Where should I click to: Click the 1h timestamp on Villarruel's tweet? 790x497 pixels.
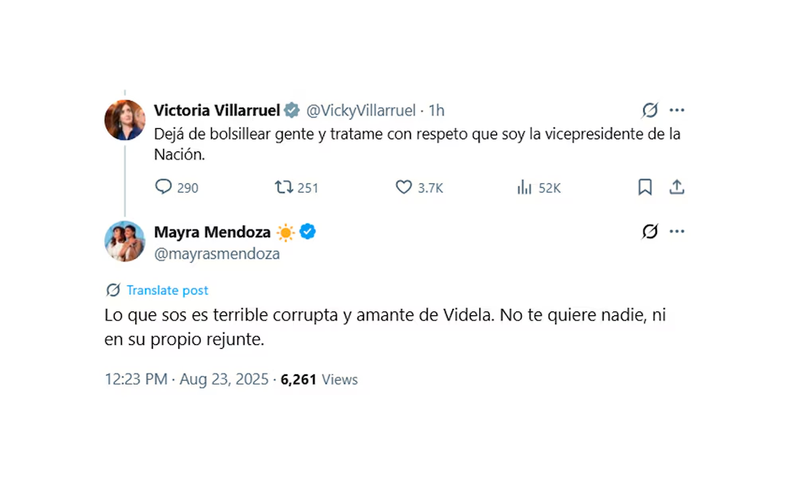[x=437, y=109]
